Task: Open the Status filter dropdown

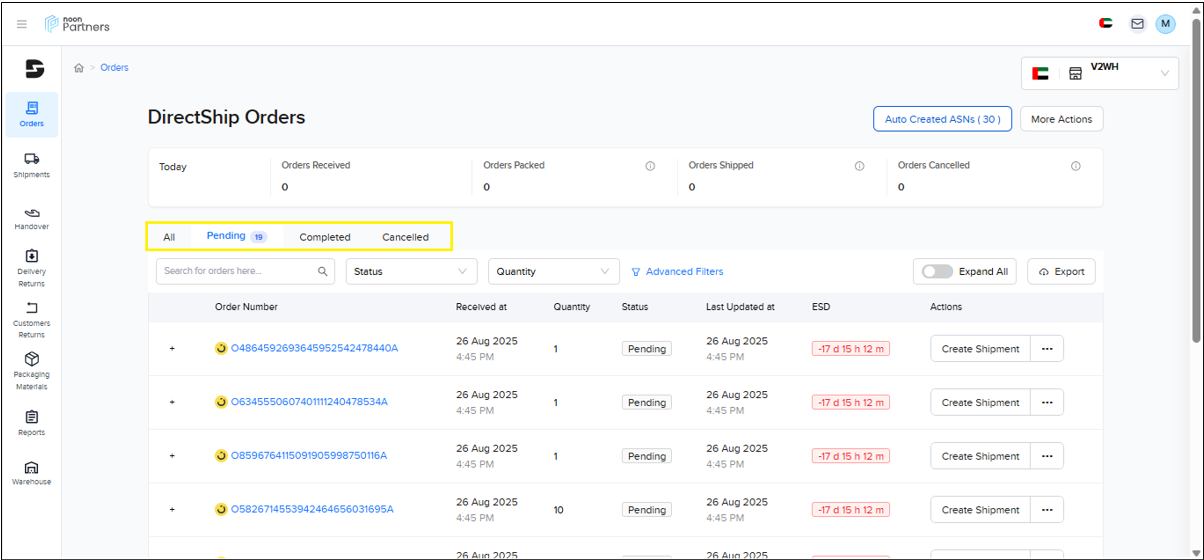Action: pos(411,271)
